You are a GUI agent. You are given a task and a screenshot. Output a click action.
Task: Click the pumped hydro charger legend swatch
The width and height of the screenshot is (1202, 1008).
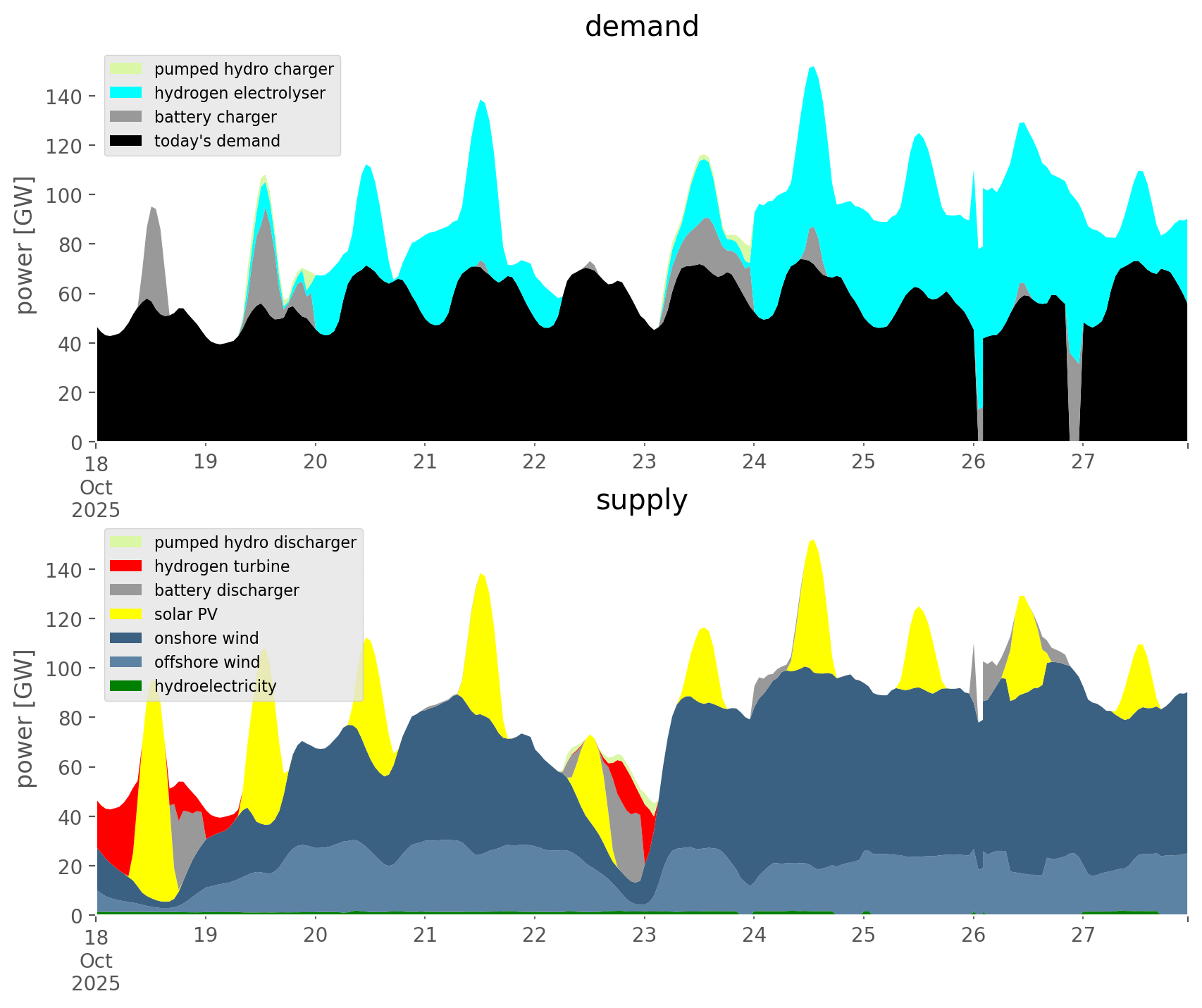pyautogui.click(x=126, y=69)
